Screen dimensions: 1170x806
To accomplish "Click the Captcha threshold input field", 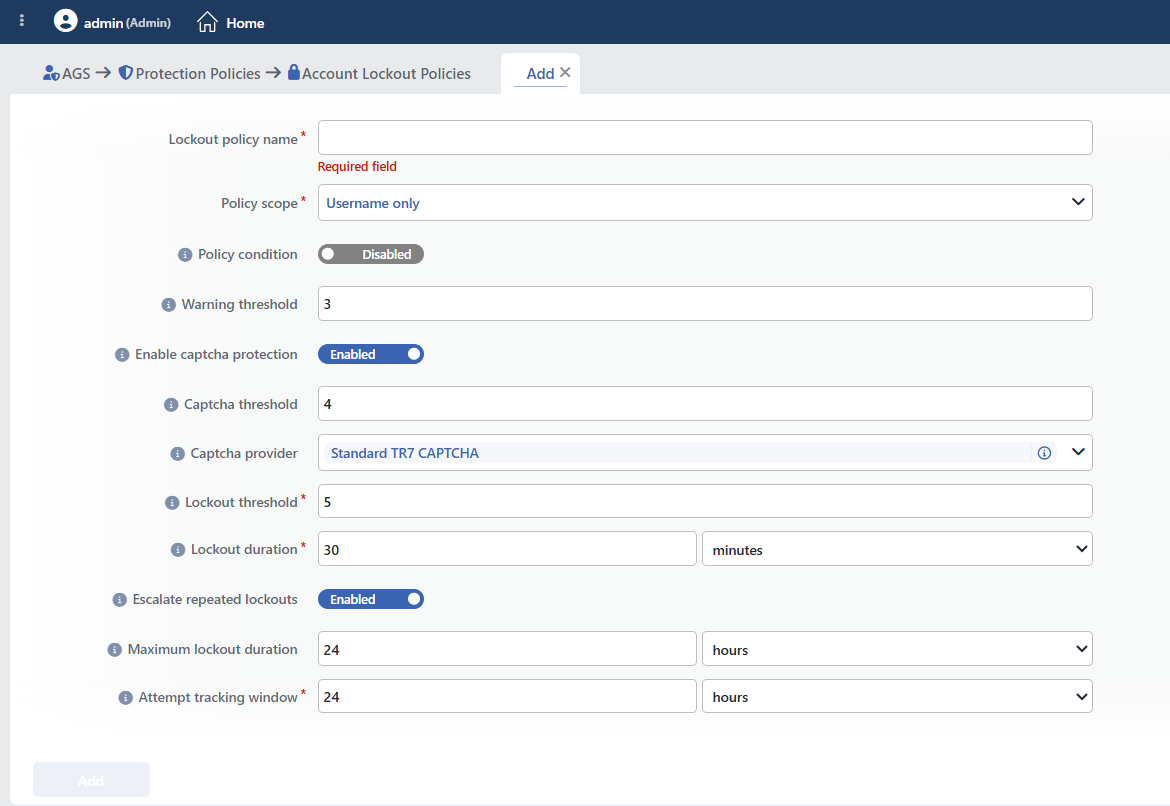I will pos(705,404).
